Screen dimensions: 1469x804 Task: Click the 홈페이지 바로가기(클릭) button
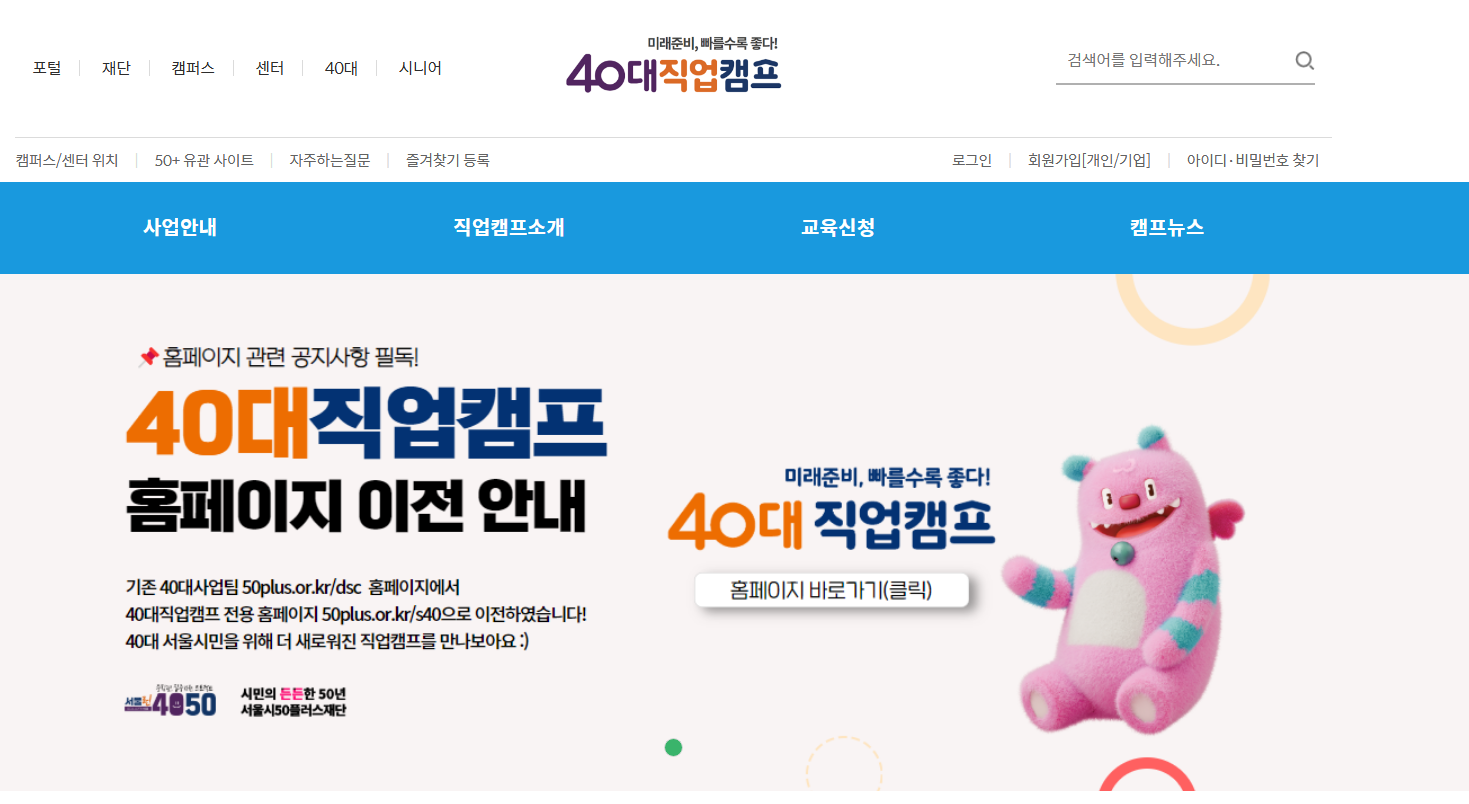832,590
